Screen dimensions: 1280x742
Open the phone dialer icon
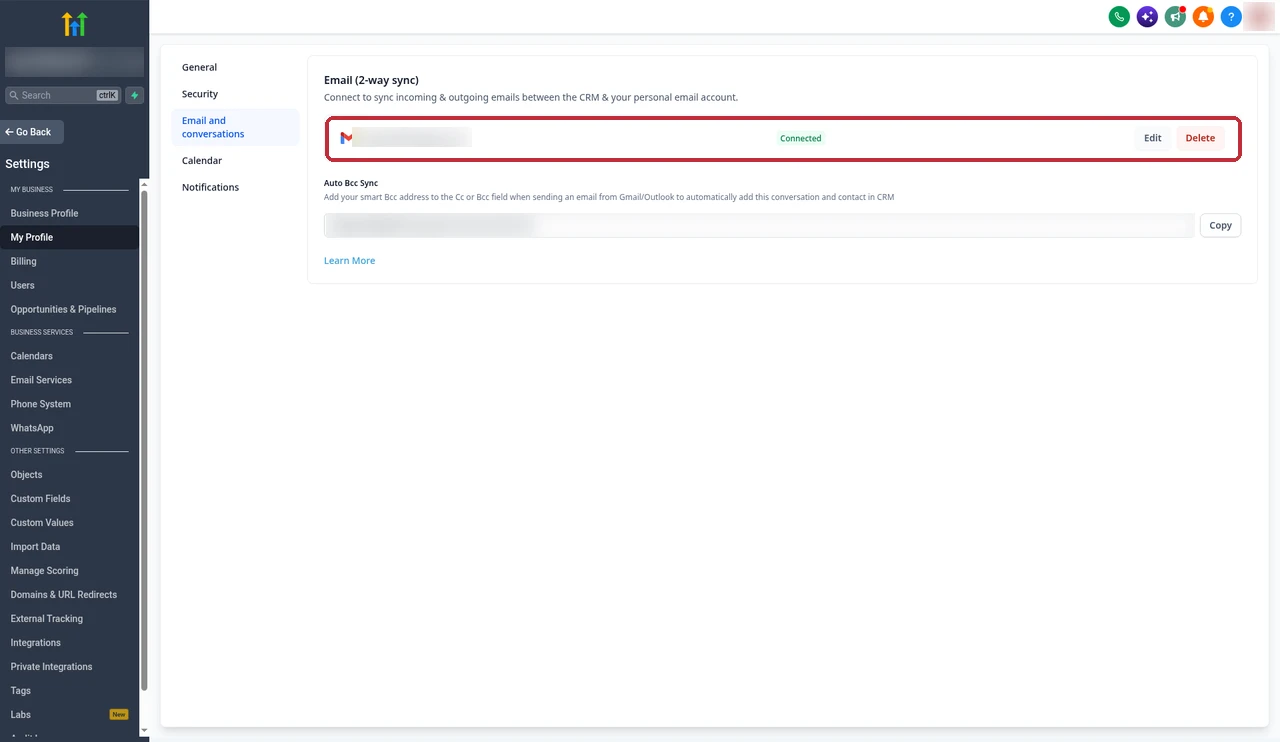coord(1119,16)
